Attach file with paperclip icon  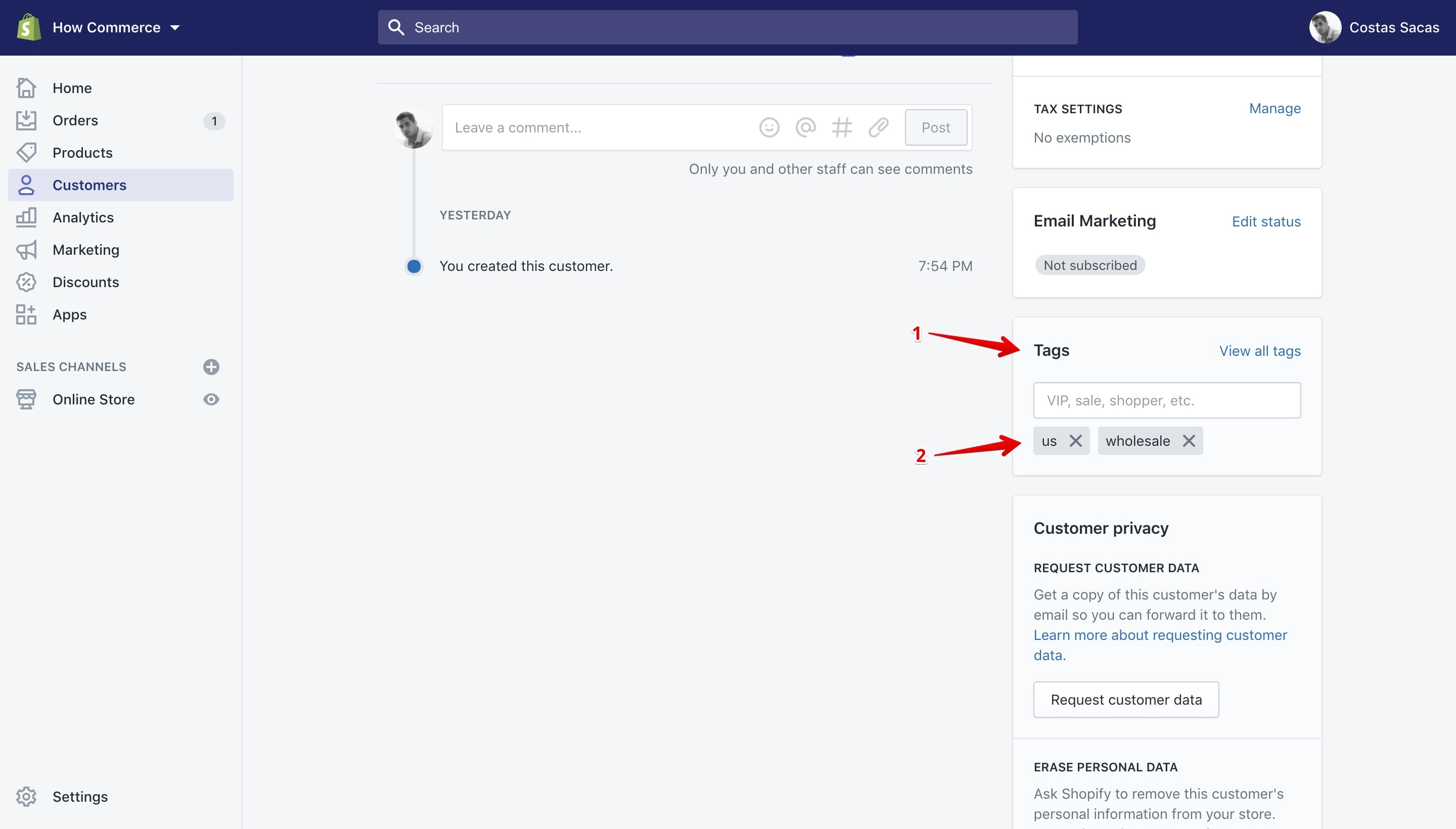878,127
